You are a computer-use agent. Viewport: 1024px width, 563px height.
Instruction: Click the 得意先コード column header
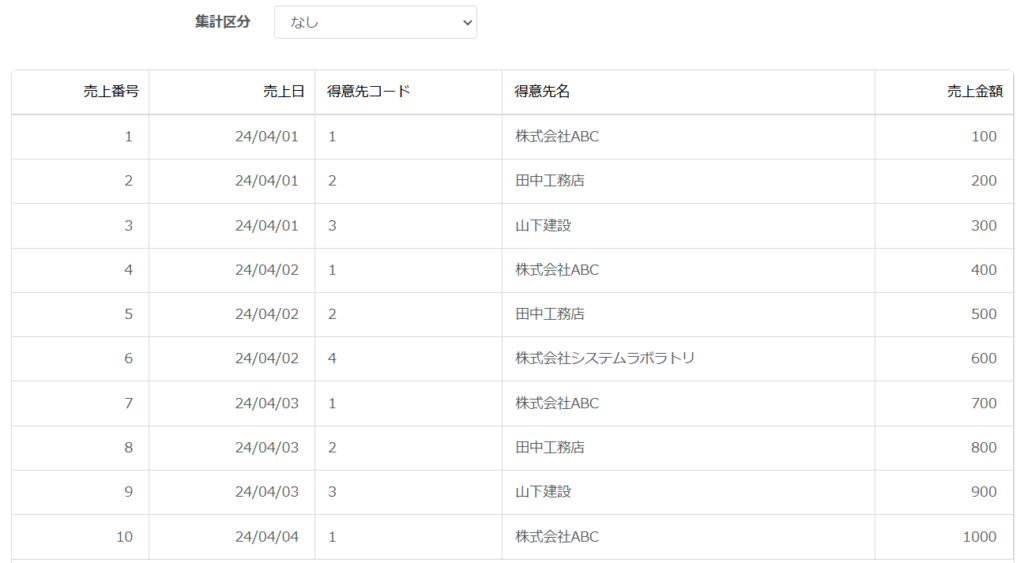408,92
